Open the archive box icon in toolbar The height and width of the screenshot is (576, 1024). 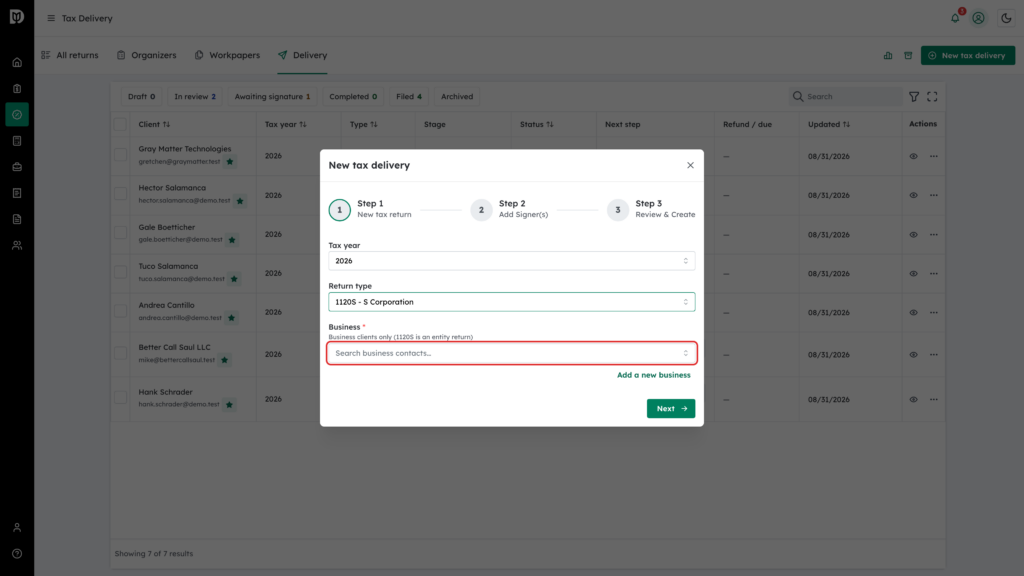(x=908, y=56)
